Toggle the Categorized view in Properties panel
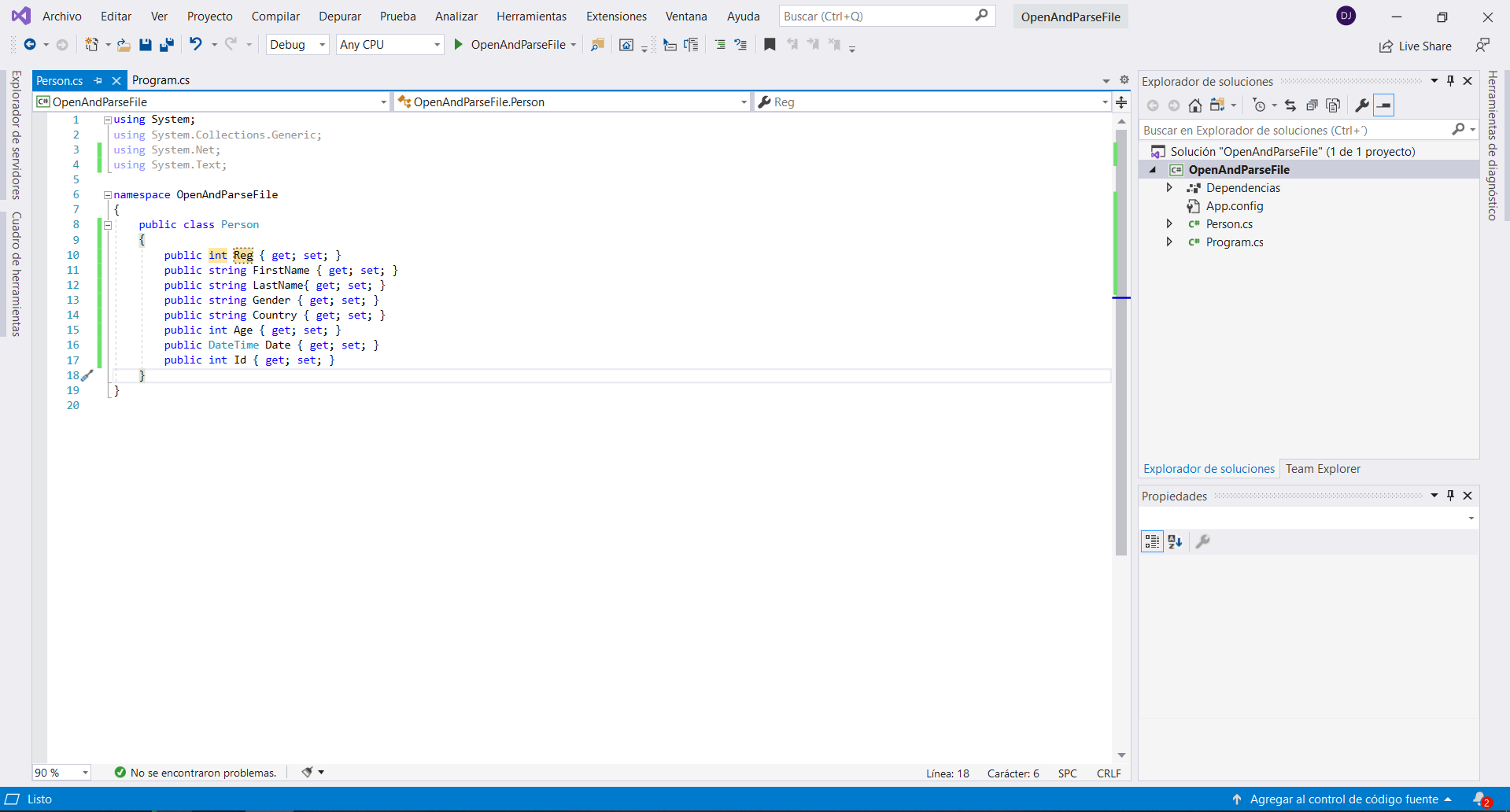The width and height of the screenshot is (1510, 812). [1152, 541]
